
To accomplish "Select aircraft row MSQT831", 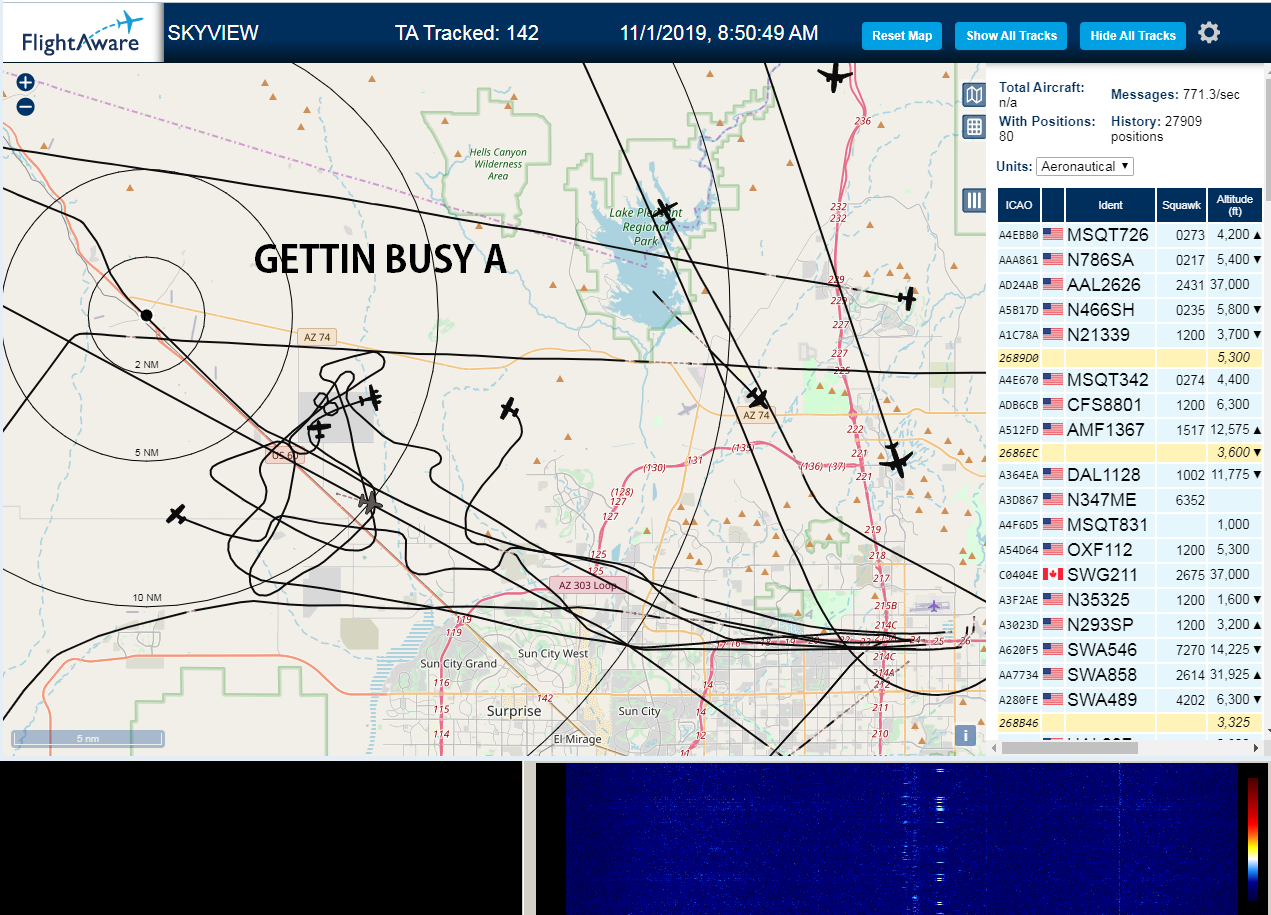I will pyautogui.click(x=1130, y=525).
